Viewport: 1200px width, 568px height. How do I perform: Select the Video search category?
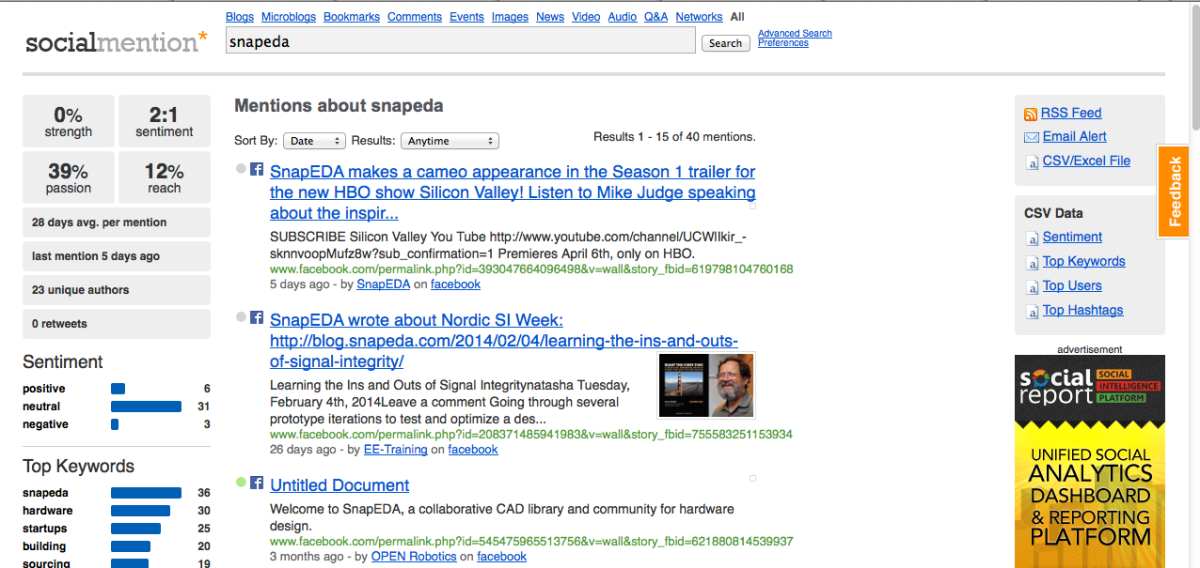click(586, 17)
